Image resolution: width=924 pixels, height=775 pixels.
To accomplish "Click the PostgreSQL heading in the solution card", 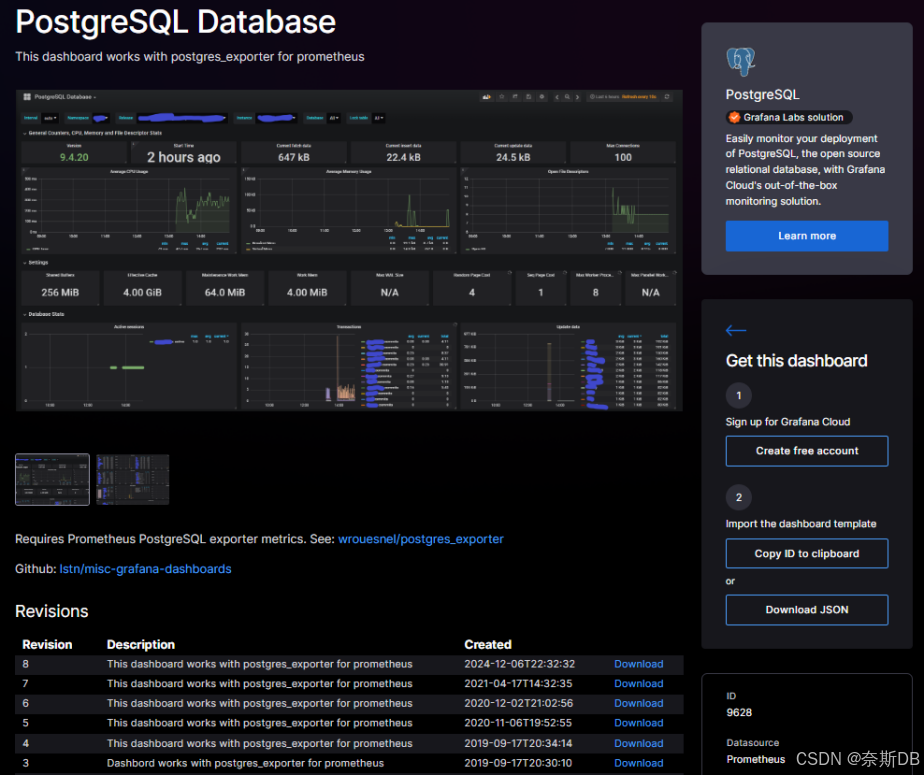I will tap(763, 94).
